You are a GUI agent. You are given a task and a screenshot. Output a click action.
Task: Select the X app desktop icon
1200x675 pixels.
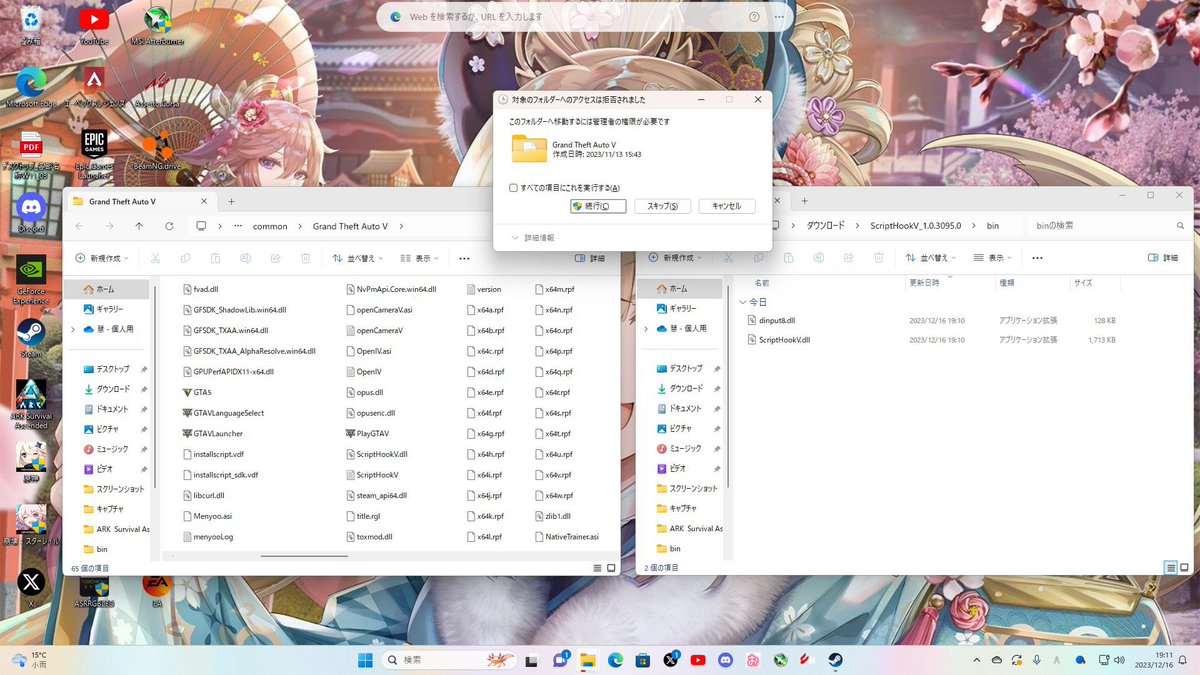(31, 586)
